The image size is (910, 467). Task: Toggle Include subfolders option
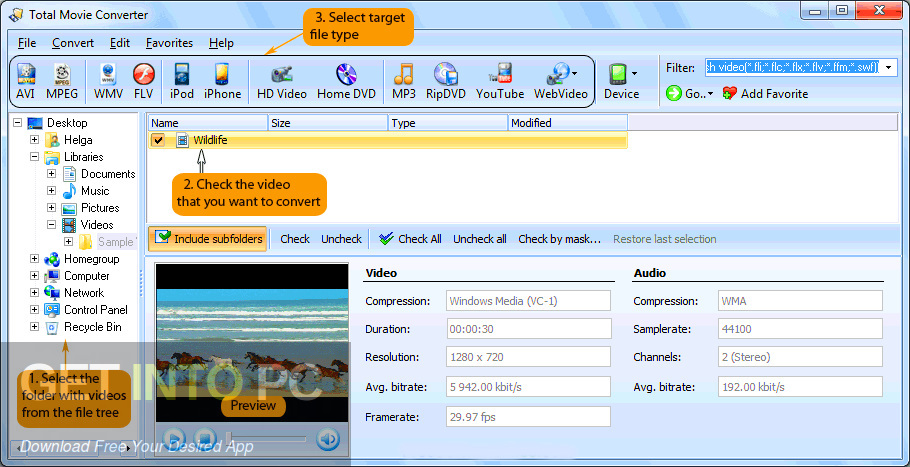208,238
